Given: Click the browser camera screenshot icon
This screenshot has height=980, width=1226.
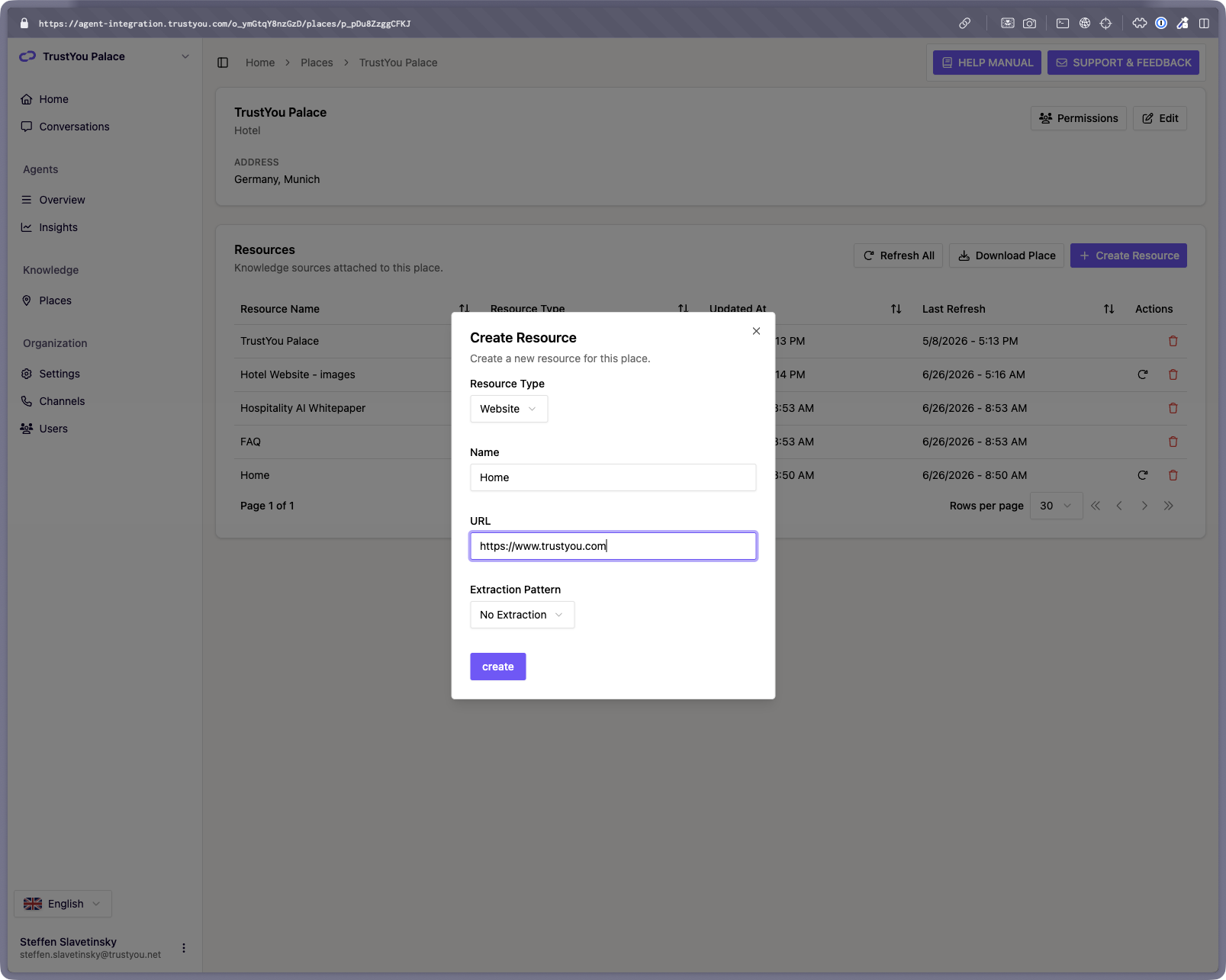Looking at the screenshot, I should (x=1029, y=23).
